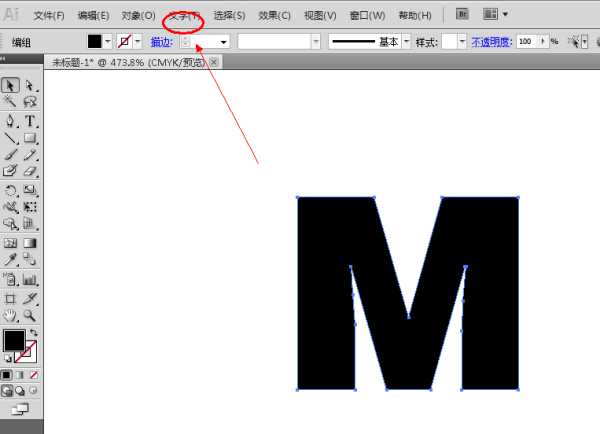Select the Type tool
Screen dimensions: 600x434
(30, 121)
